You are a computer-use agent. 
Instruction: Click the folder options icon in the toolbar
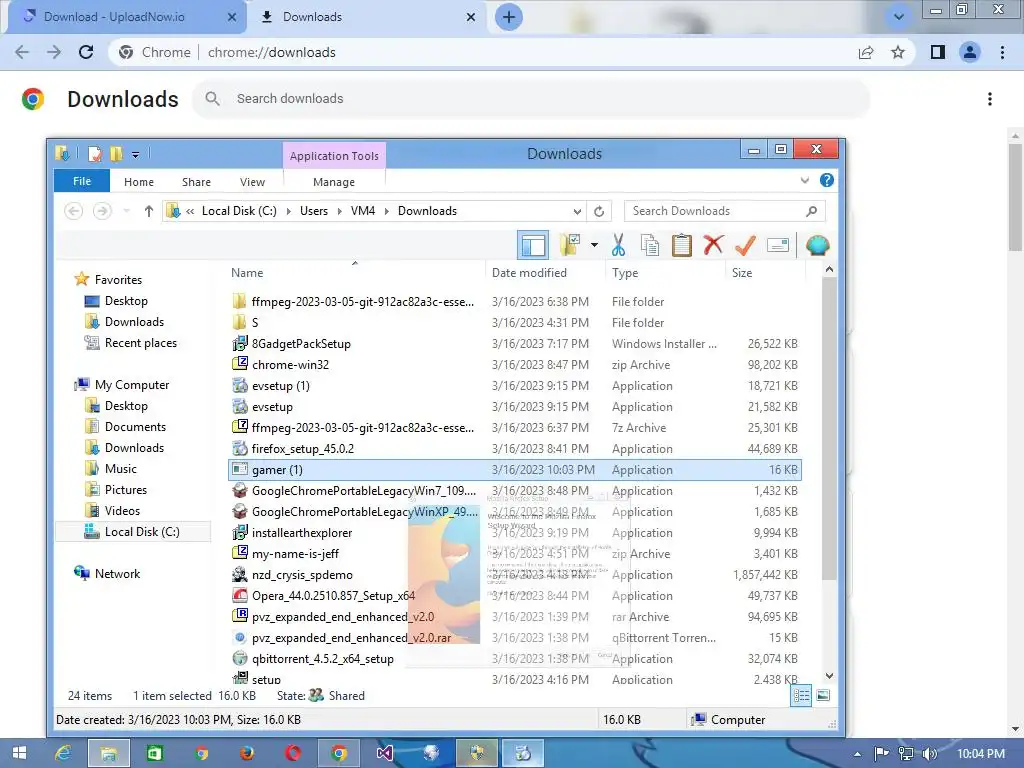tap(570, 245)
